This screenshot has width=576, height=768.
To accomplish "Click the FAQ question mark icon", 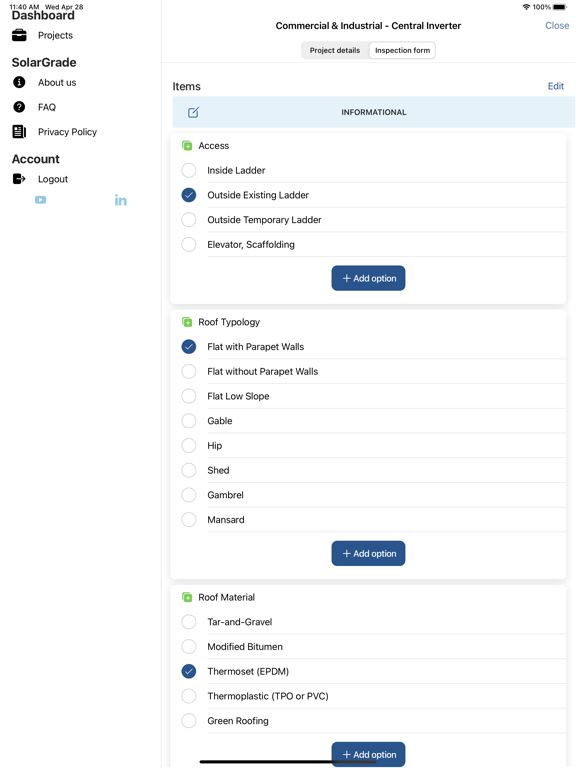I will click(x=19, y=107).
